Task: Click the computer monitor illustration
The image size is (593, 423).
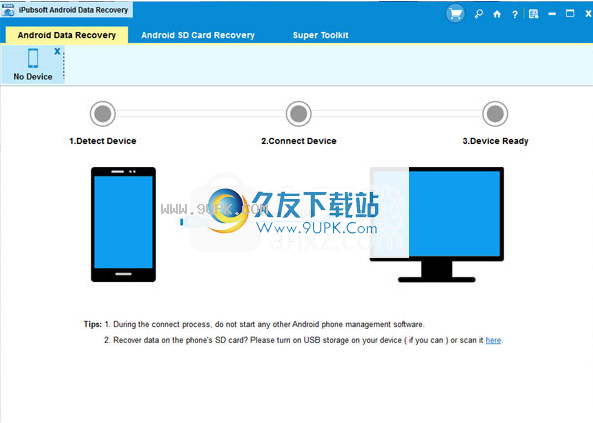Action: pos(437,224)
